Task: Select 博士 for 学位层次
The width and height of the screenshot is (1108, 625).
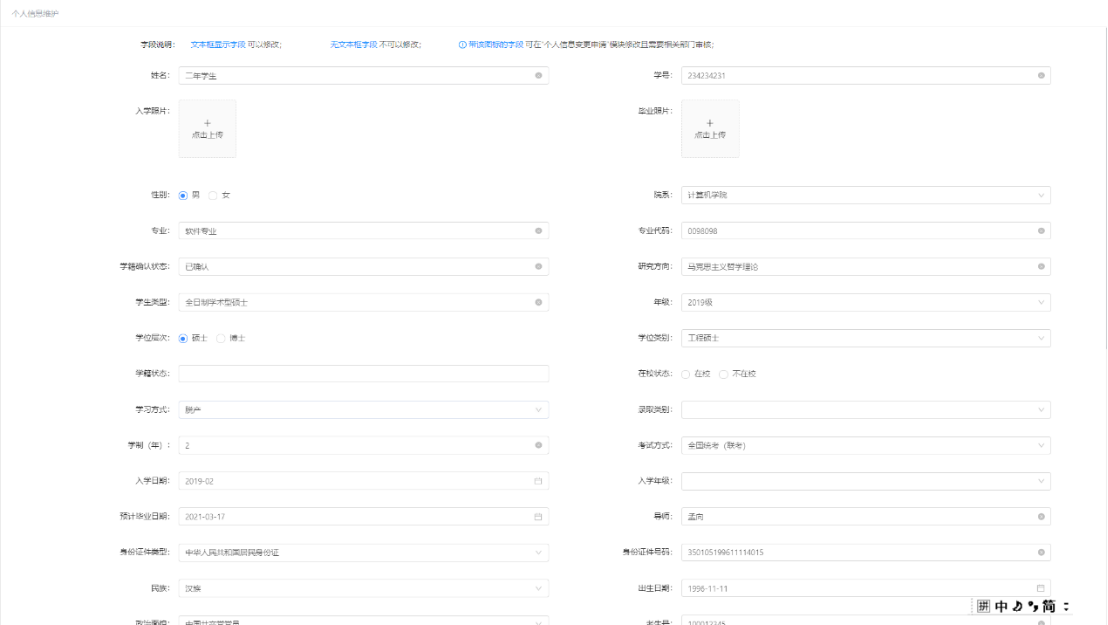Action: click(220, 339)
